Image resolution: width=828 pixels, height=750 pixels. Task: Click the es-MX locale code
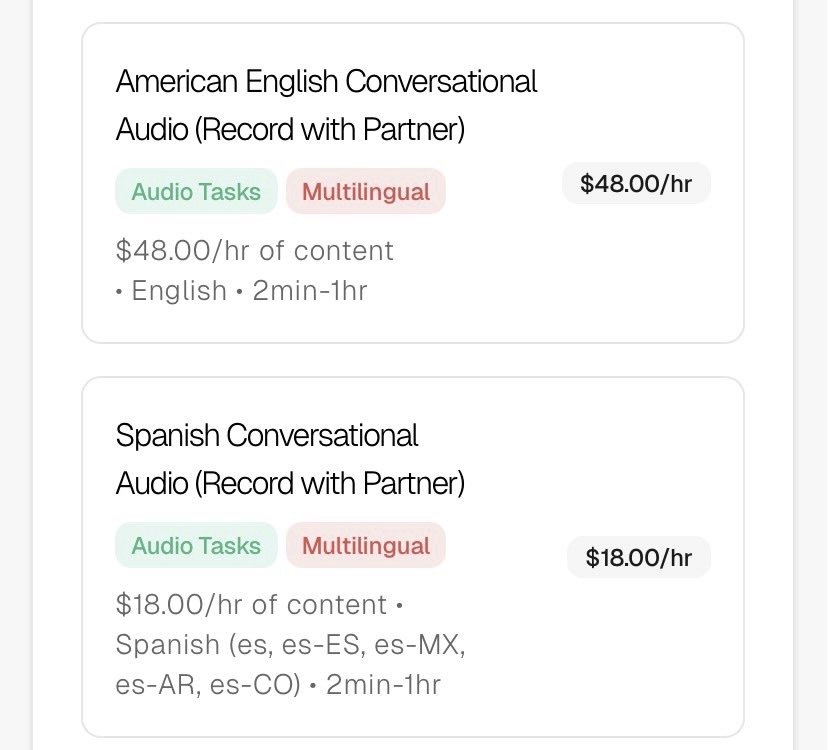point(417,645)
